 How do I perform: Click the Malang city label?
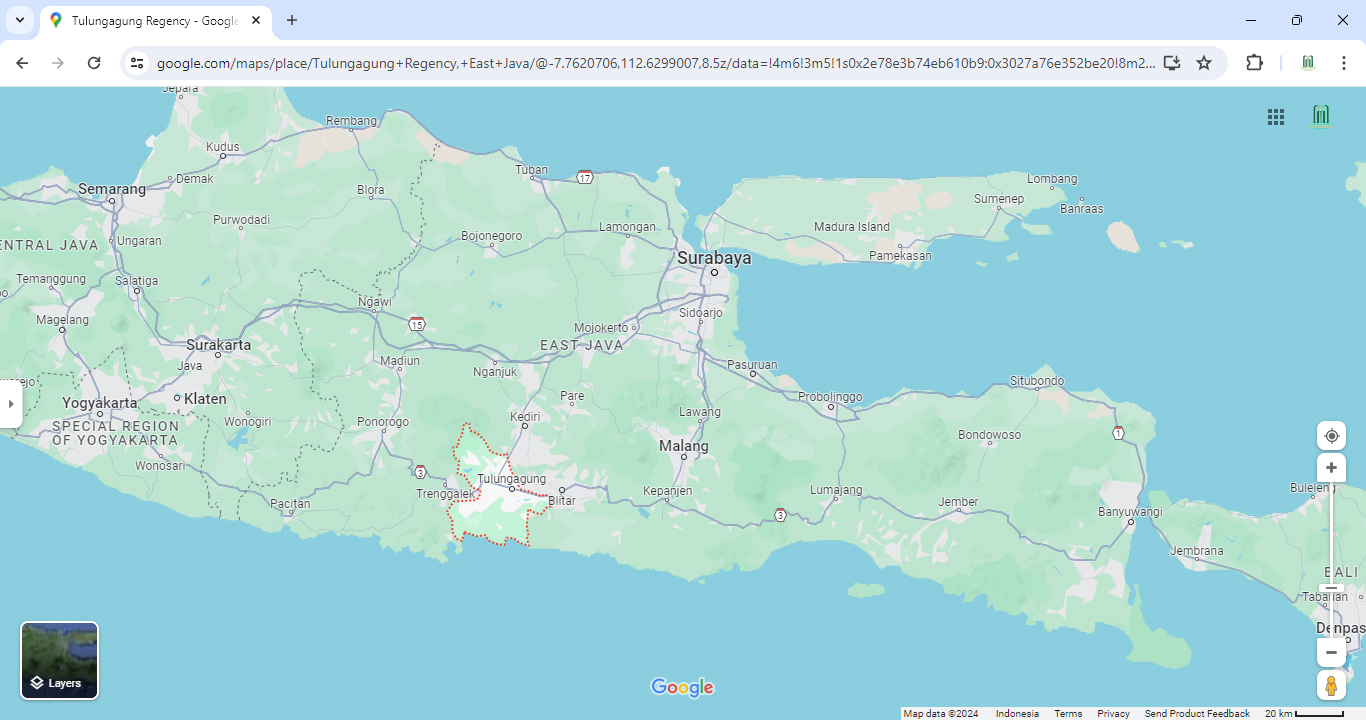pos(684,446)
